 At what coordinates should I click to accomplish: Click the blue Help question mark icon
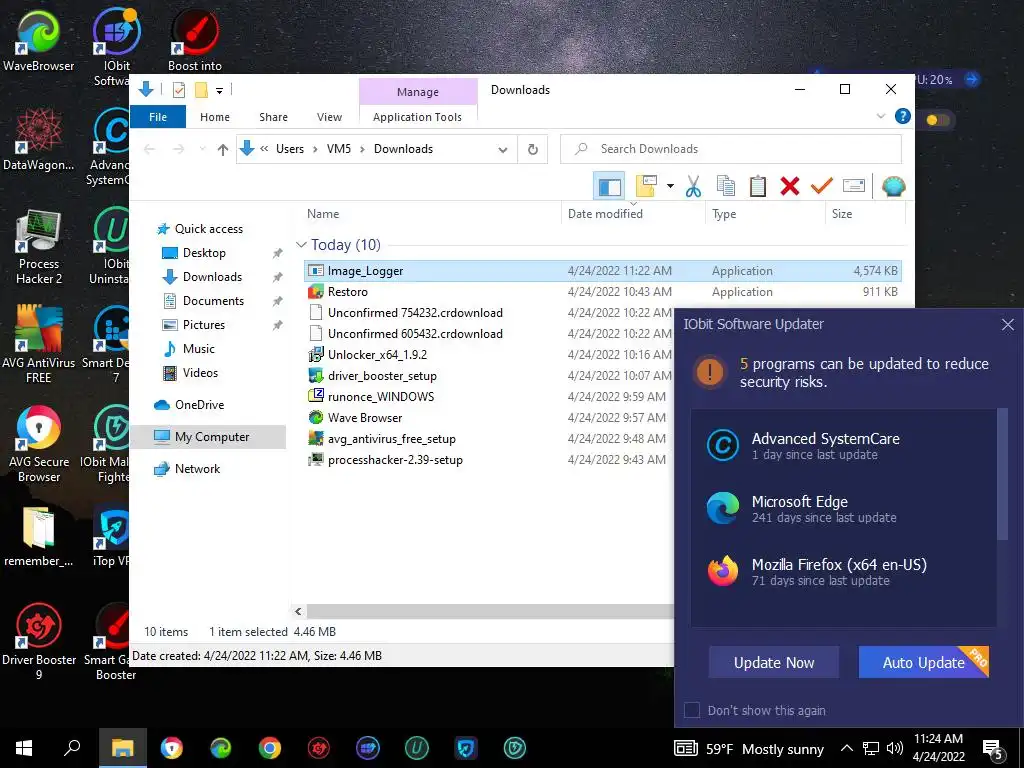(x=903, y=116)
